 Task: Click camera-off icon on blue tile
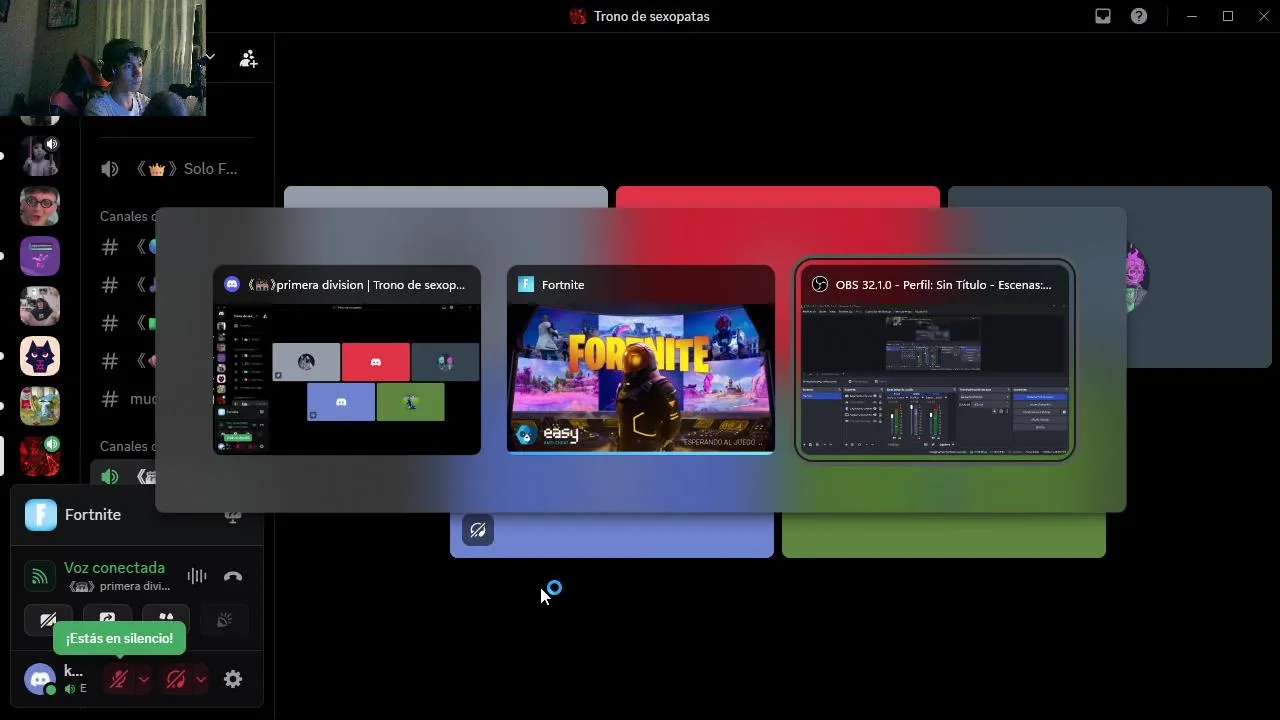[478, 530]
